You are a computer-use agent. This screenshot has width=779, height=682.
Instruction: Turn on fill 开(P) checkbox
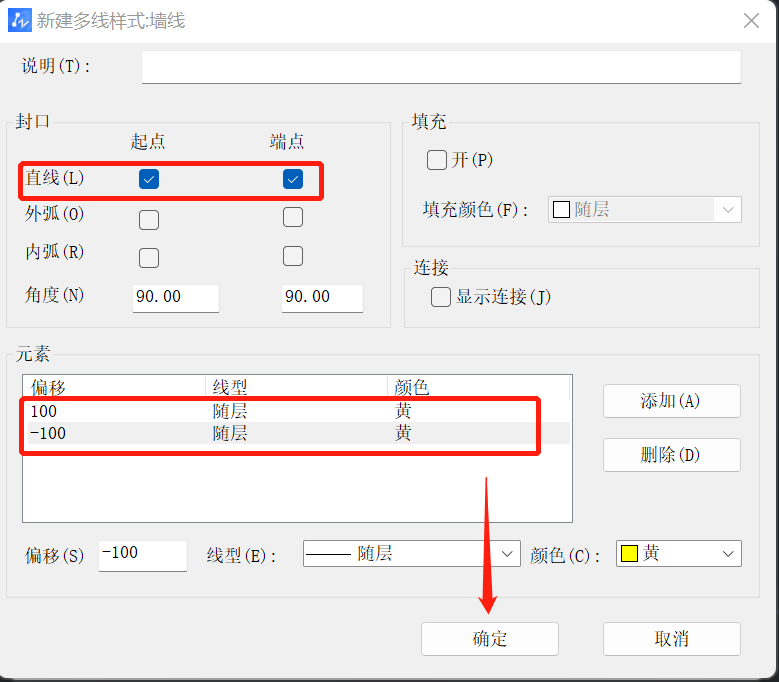[x=437, y=160]
